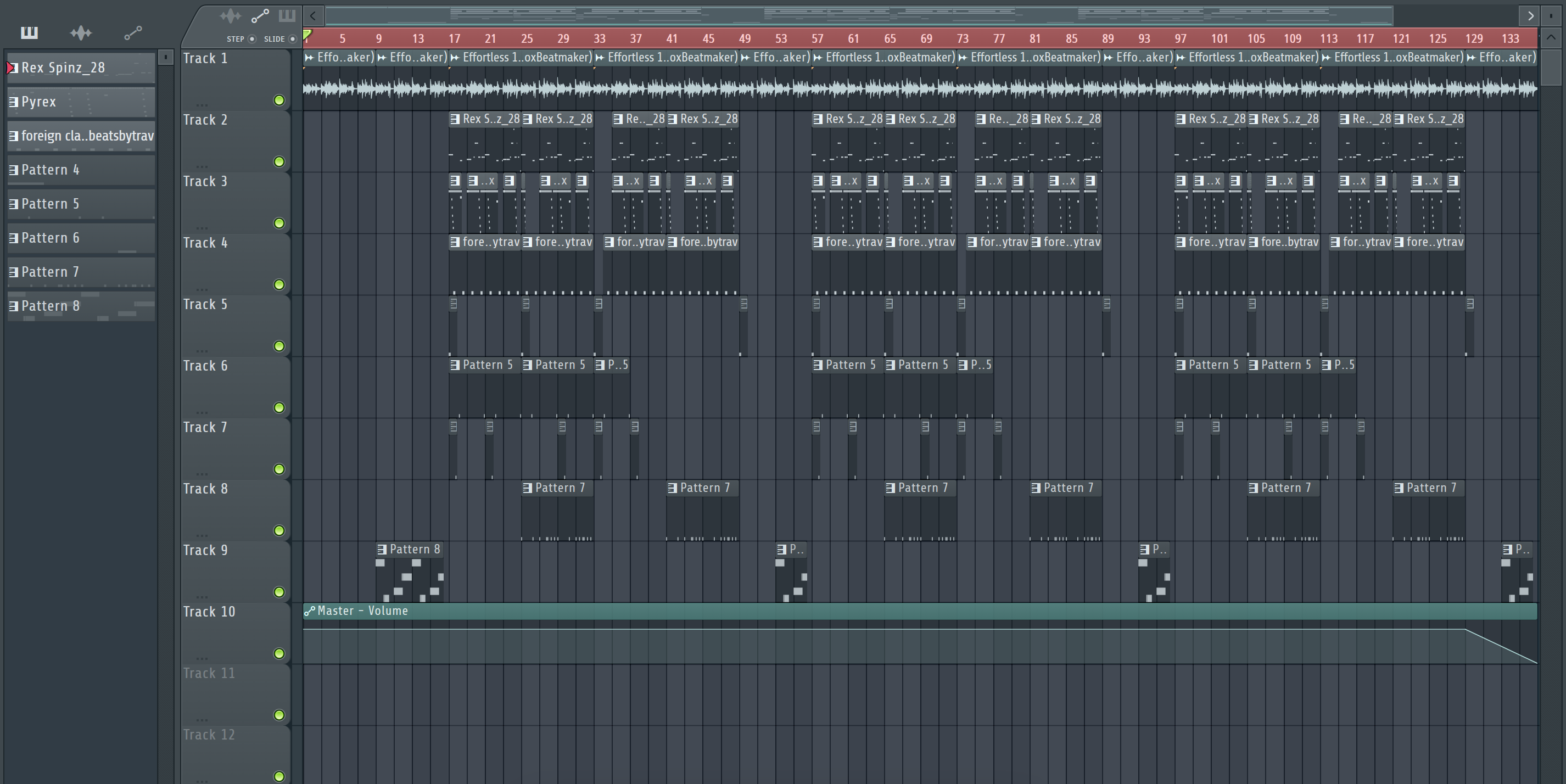The width and height of the screenshot is (1566, 784).
Task: Toggle the STEP editing mode
Action: (x=252, y=39)
